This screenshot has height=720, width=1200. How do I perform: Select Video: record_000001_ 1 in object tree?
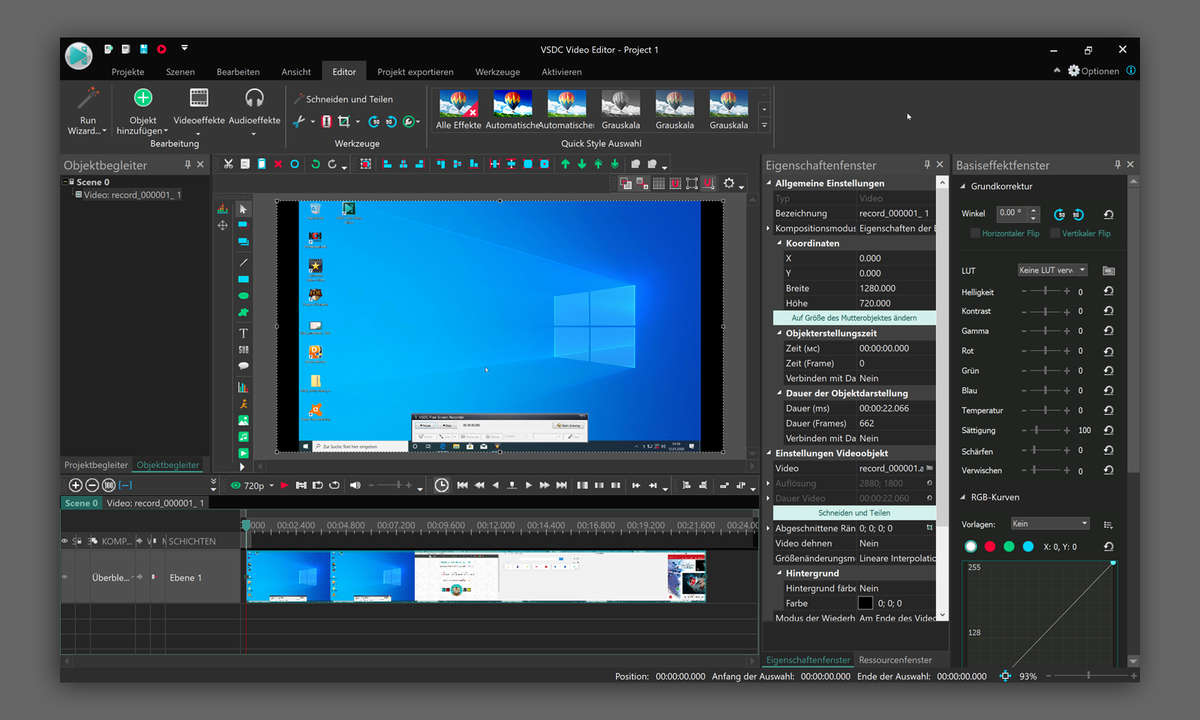coord(130,195)
